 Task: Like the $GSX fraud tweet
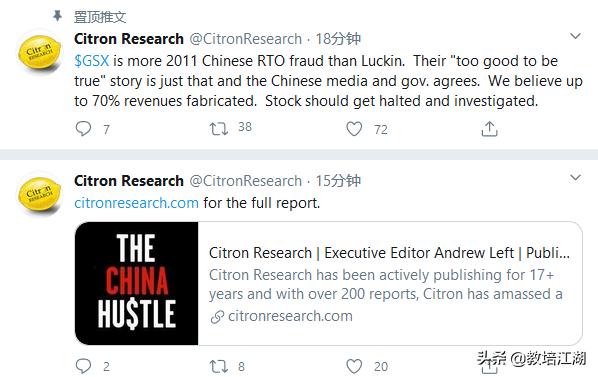tap(354, 129)
